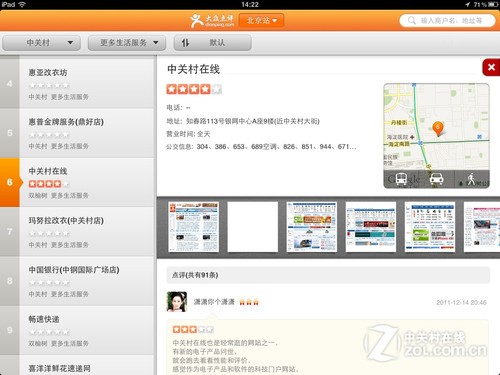Select the walking route icon under the map
500x375 pixels.
click(x=471, y=179)
